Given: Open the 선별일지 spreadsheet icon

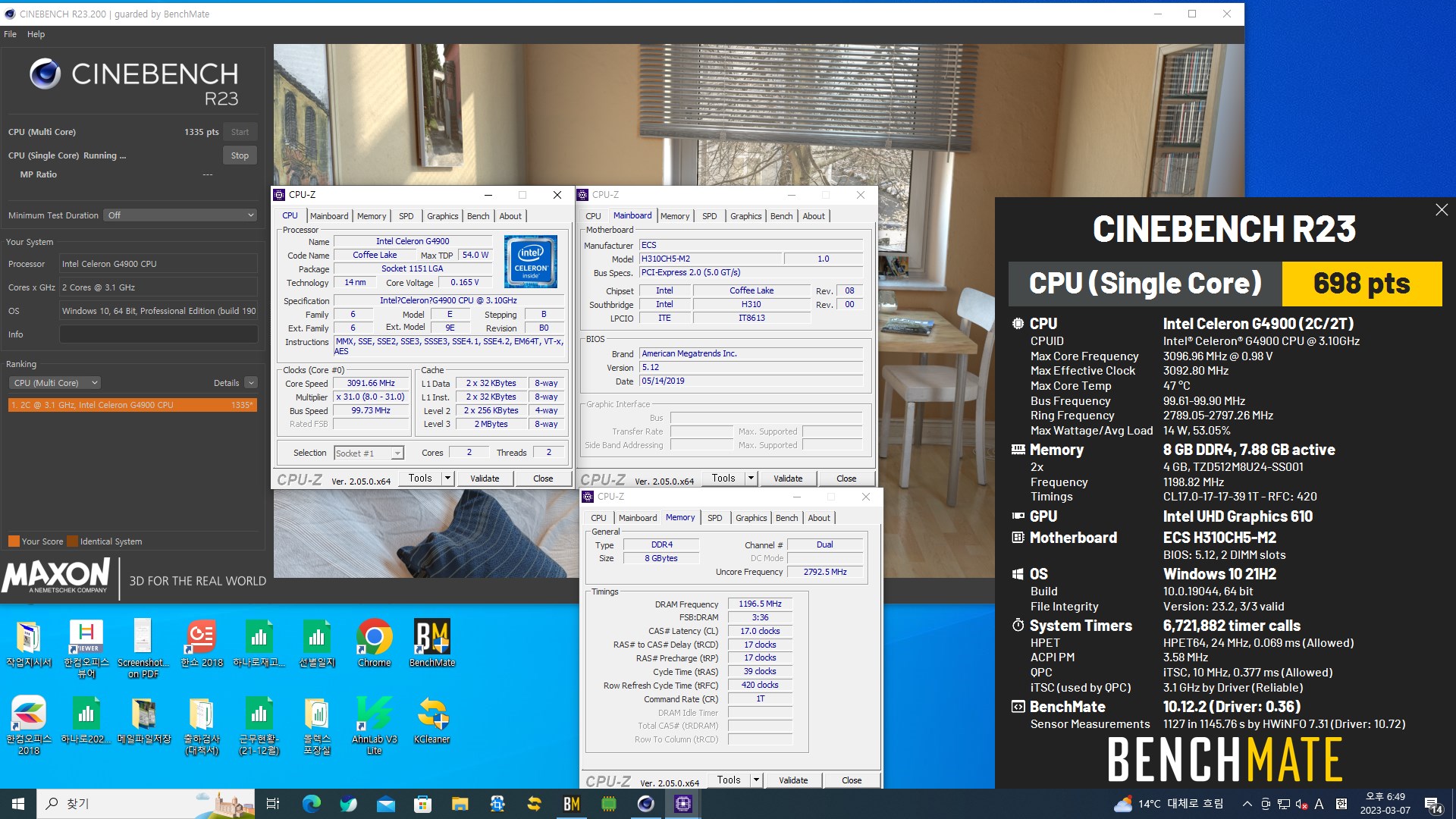Looking at the screenshot, I should click(x=317, y=643).
